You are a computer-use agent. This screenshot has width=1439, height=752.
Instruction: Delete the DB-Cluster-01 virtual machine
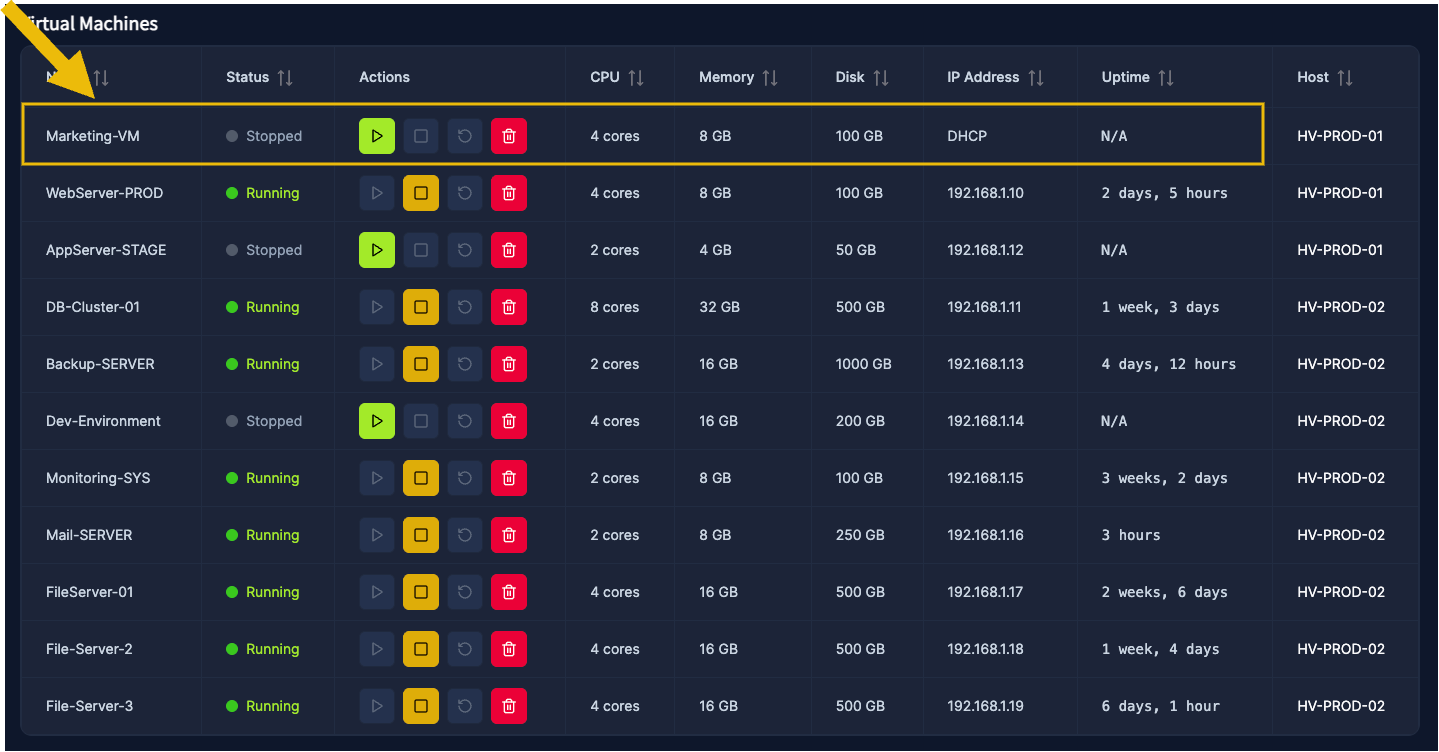508,307
